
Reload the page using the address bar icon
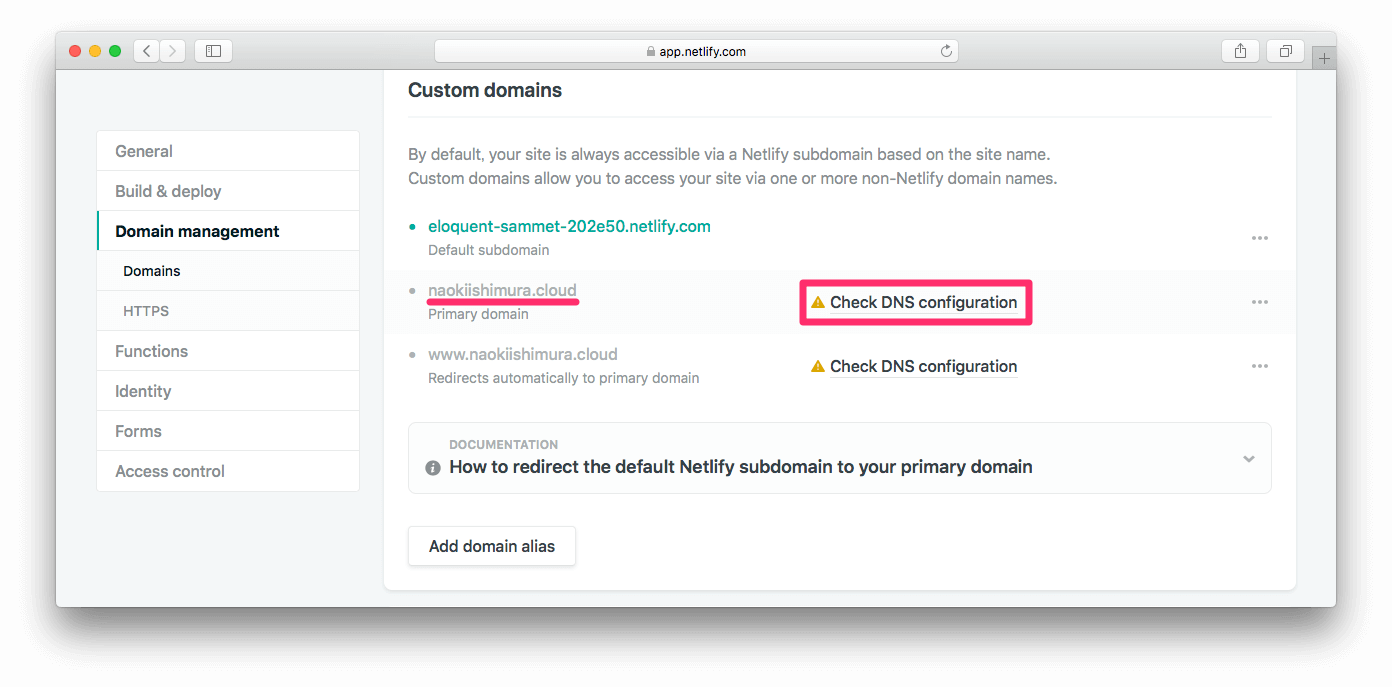tap(946, 51)
